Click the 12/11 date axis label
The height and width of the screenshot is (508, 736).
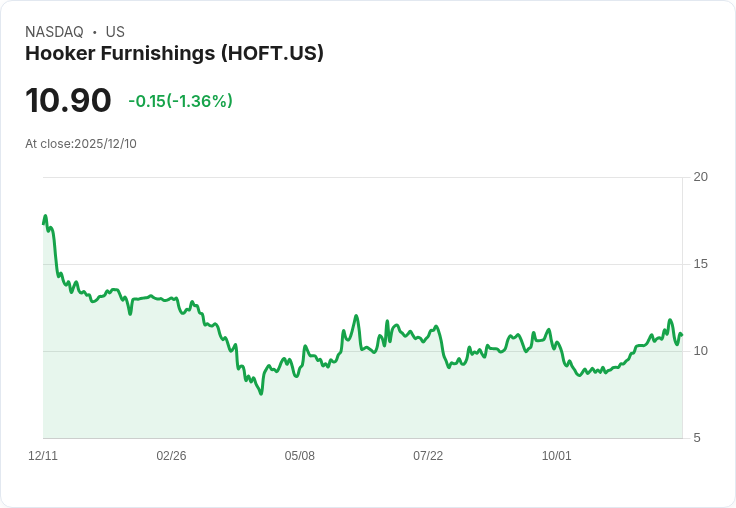[43, 456]
